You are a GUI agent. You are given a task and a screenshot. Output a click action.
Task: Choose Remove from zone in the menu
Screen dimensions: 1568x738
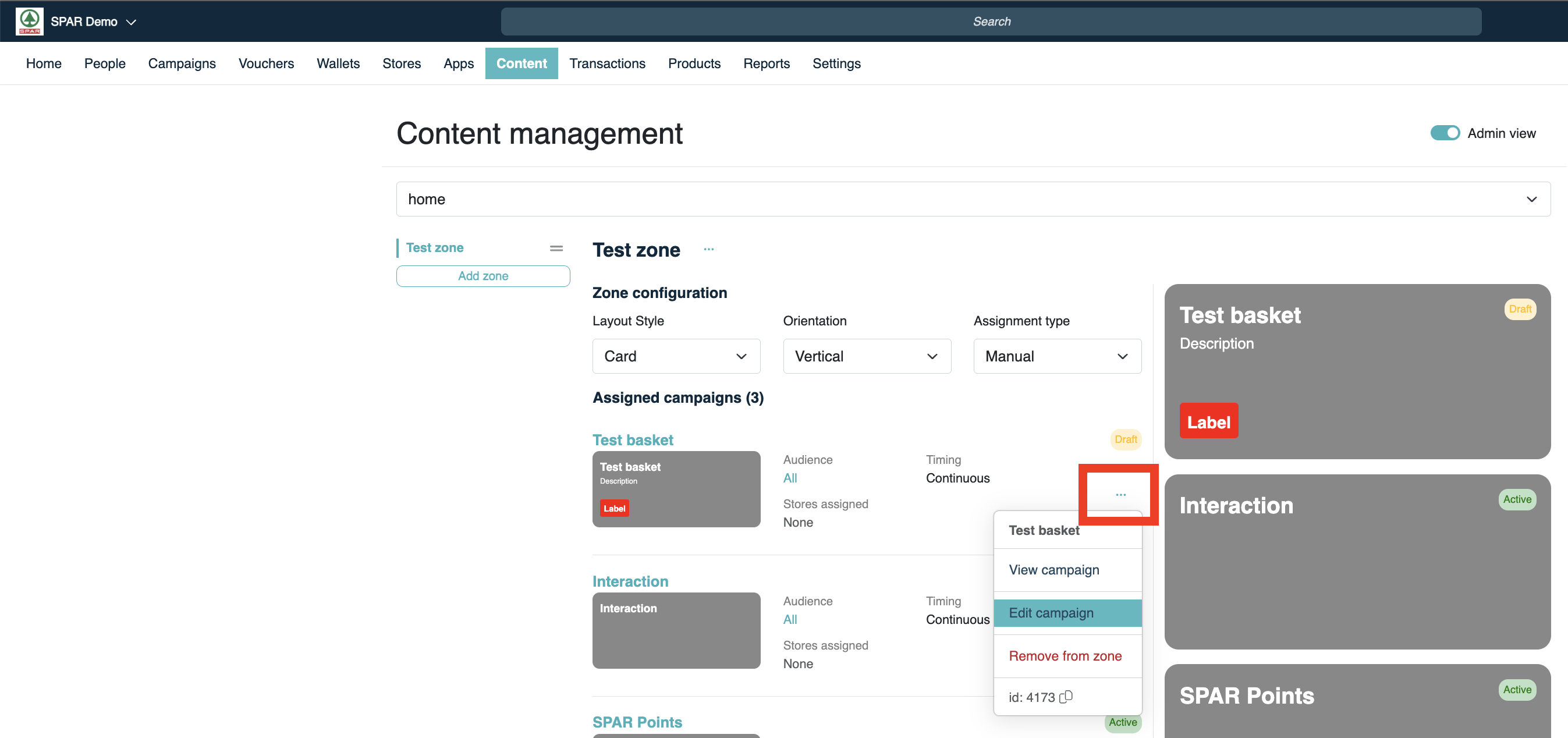[1065, 656]
